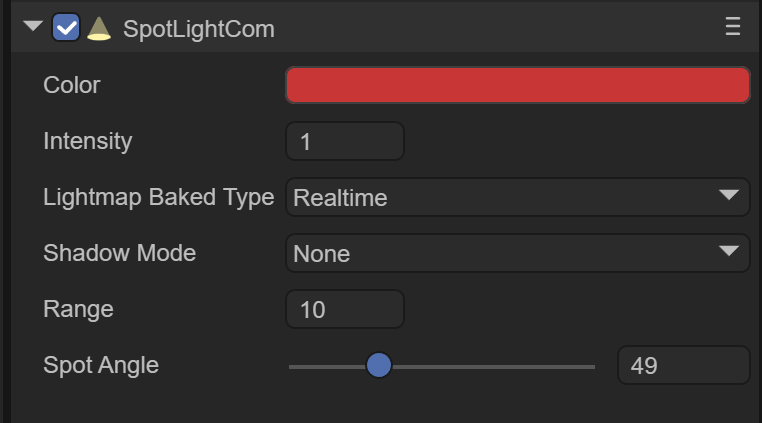Viewport: 762px width, 423px height.
Task: Click the Color property label
Action: pyautogui.click(x=72, y=86)
